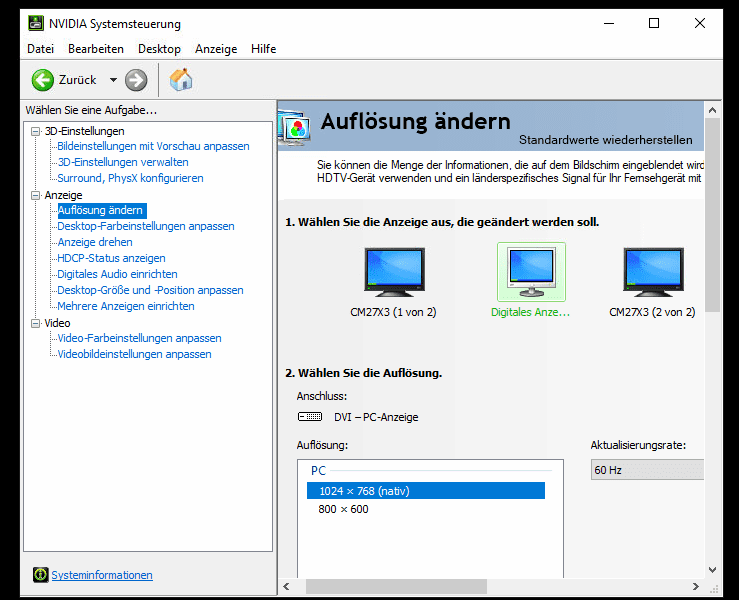The width and height of the screenshot is (739, 600).
Task: Click the Auflösung ändern header icon
Action: coord(295,126)
